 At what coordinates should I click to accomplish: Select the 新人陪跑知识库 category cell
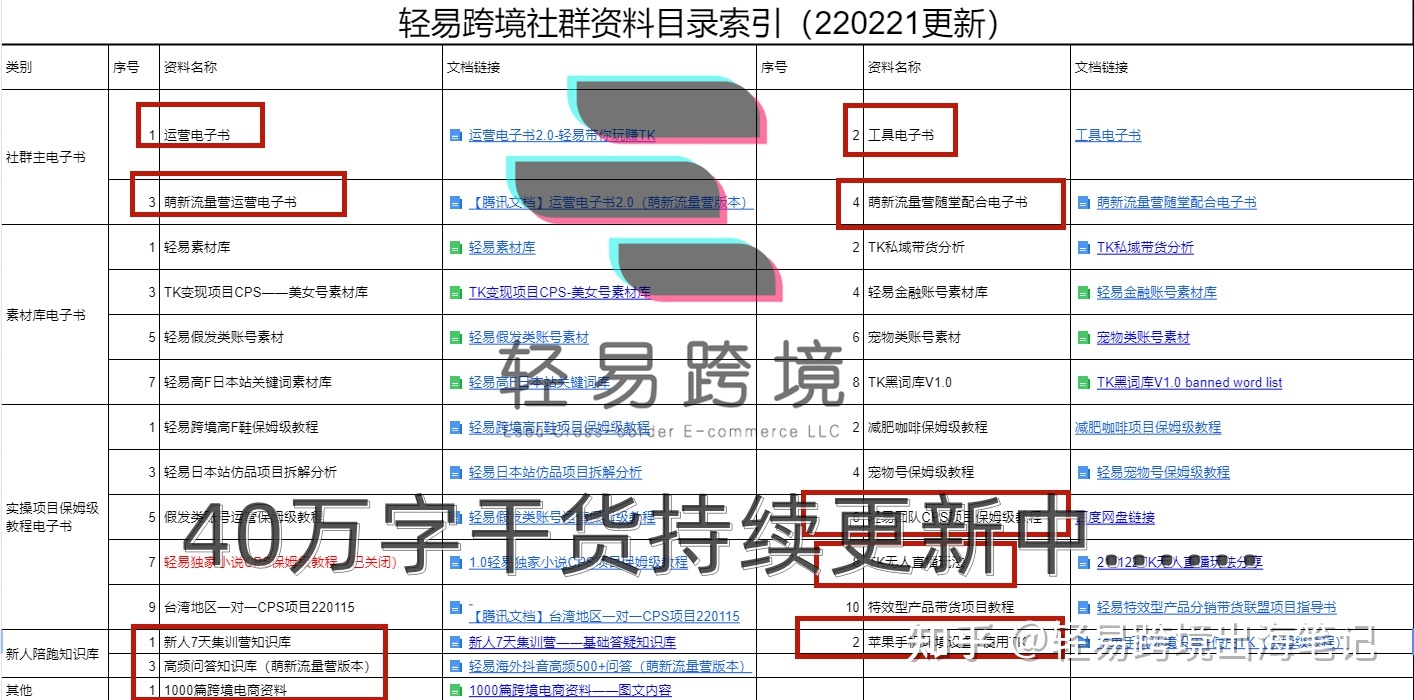point(50,655)
